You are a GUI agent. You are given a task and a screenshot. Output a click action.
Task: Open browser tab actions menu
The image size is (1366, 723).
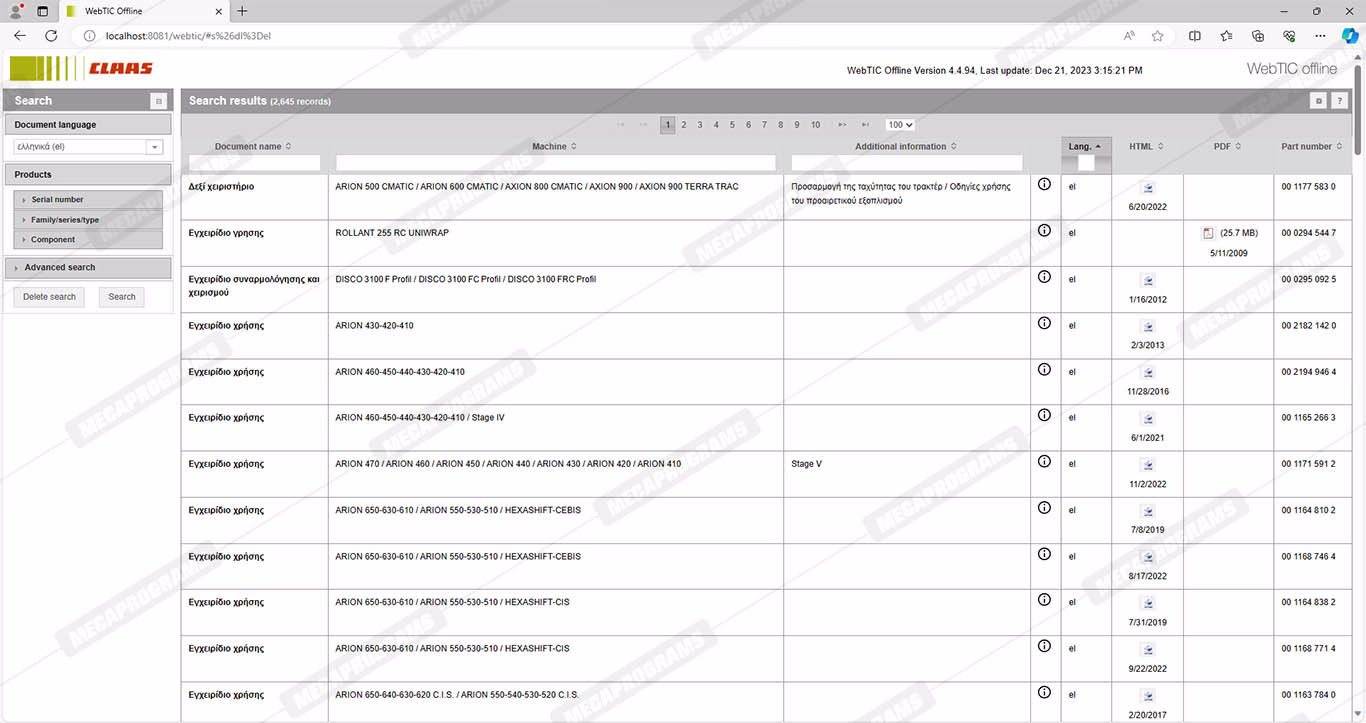tap(42, 11)
